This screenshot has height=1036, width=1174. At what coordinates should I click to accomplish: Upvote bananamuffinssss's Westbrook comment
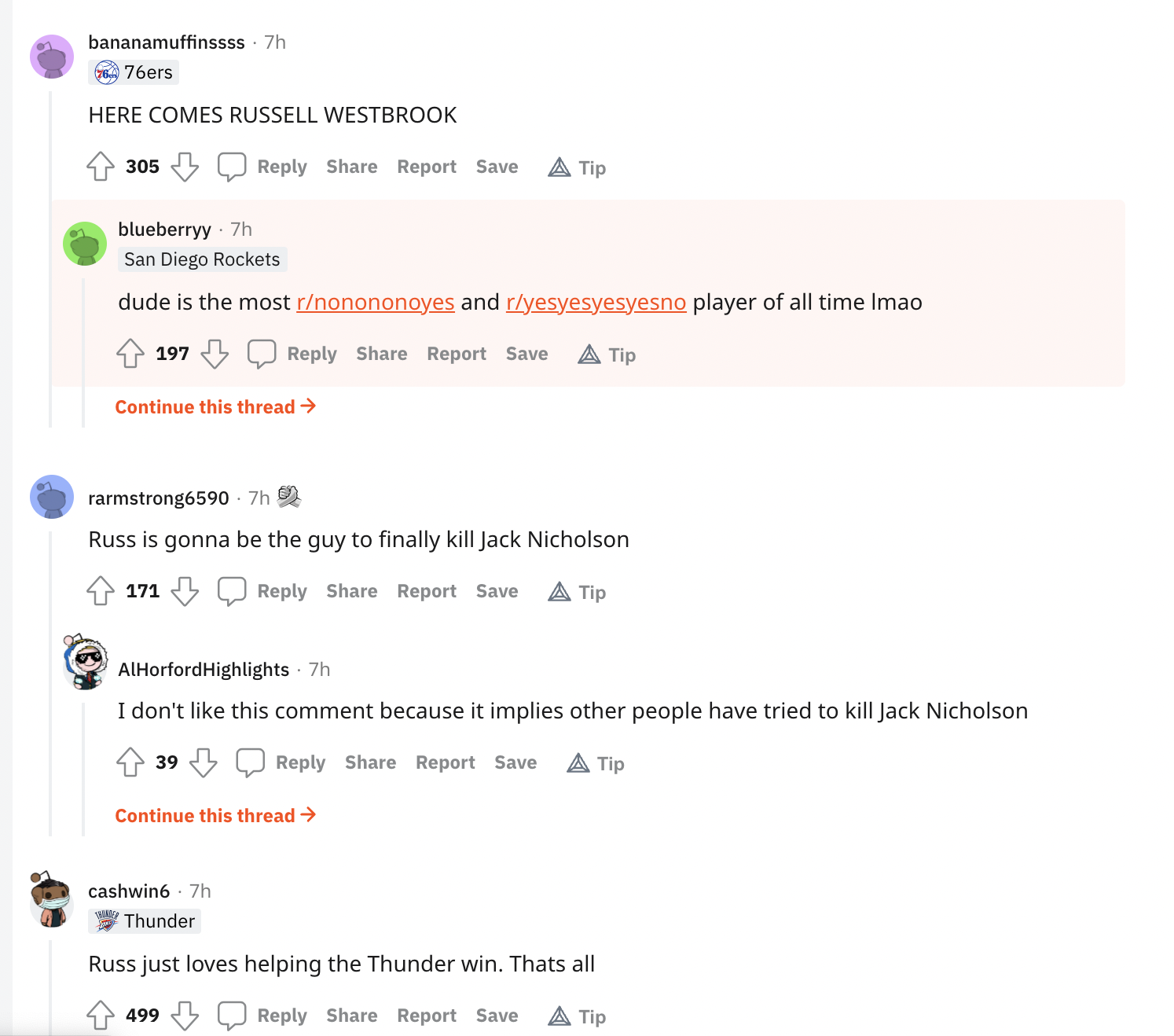click(x=101, y=167)
